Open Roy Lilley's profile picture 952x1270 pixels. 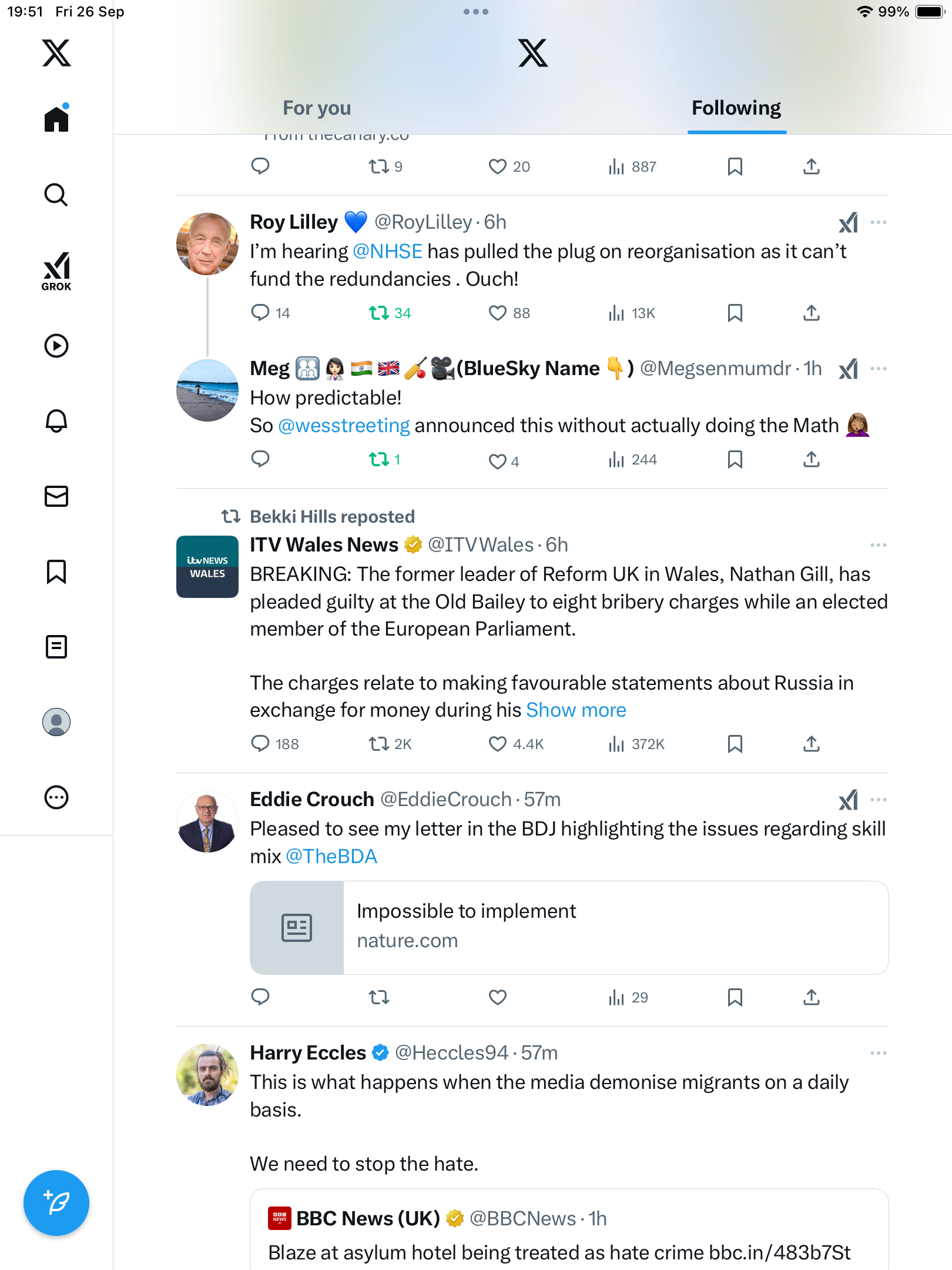click(x=207, y=244)
